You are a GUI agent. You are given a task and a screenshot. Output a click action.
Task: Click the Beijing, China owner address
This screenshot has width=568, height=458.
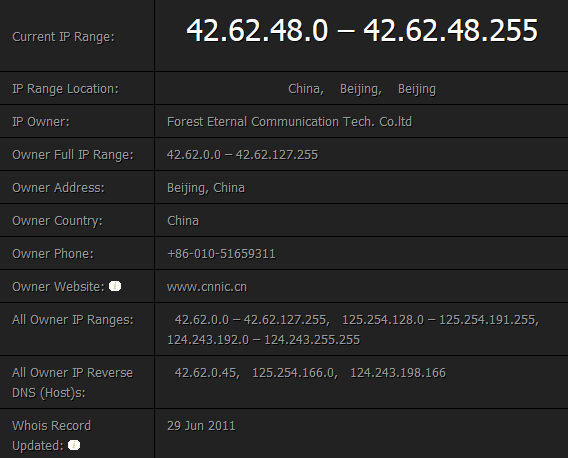205,188
